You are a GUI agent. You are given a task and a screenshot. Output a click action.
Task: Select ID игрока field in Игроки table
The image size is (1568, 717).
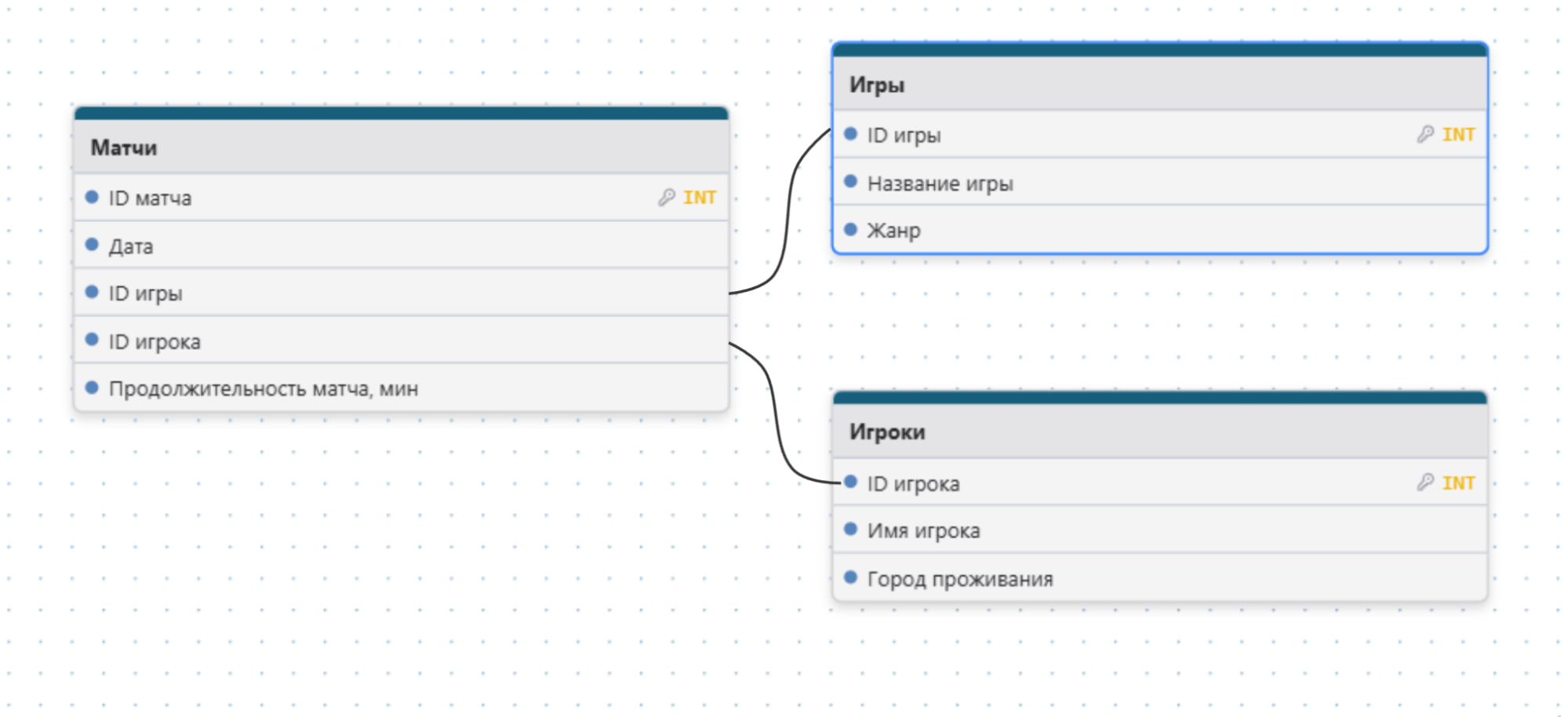[1160, 482]
